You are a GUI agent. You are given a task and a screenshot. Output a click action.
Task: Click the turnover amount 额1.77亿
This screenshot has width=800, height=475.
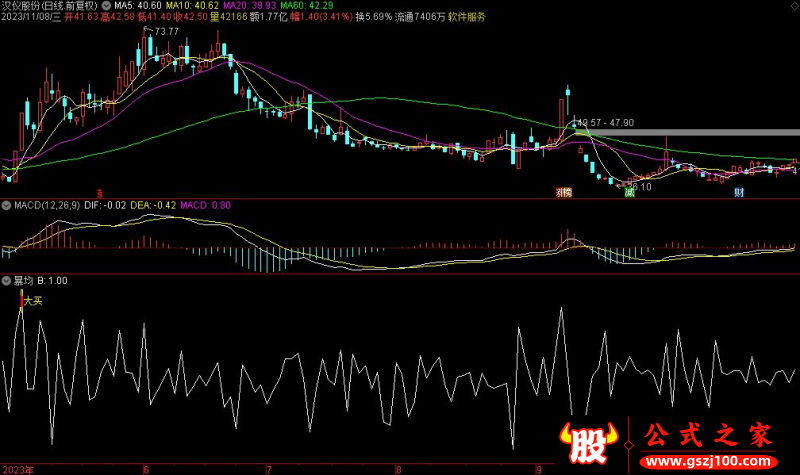click(269, 17)
